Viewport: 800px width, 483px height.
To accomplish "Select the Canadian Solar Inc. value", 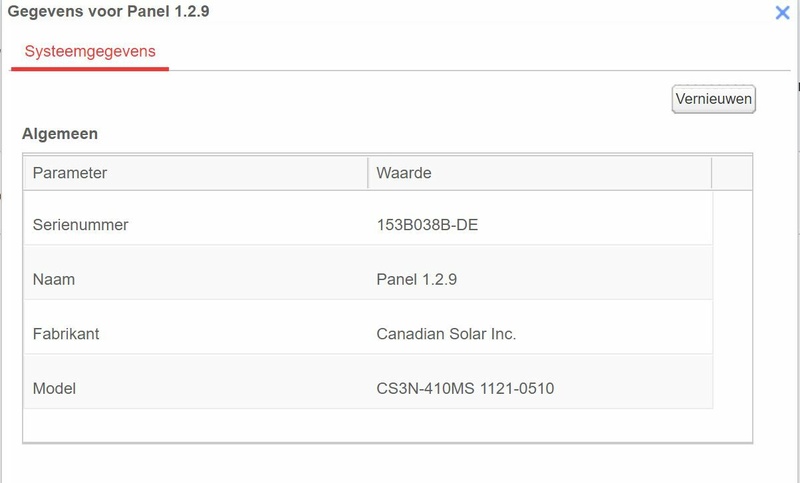I will [446, 334].
